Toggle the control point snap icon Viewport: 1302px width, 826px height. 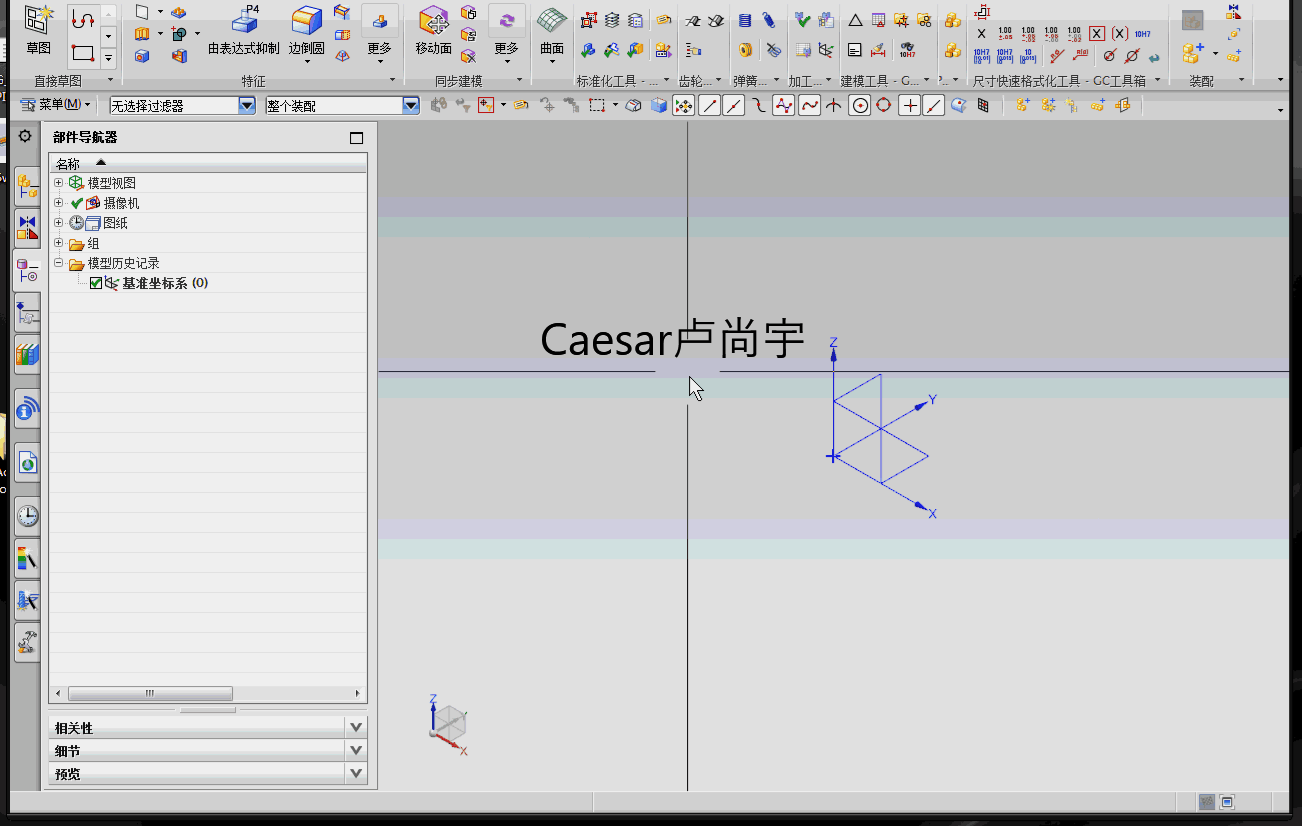tap(759, 105)
